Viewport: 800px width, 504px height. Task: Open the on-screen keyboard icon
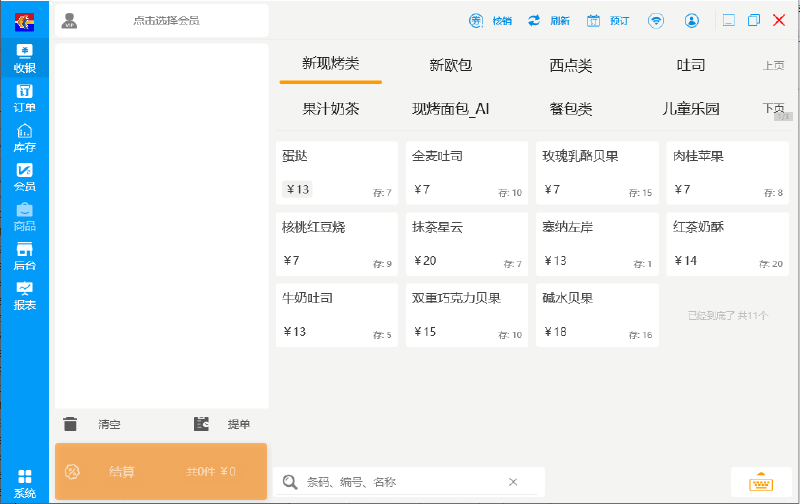(x=761, y=482)
